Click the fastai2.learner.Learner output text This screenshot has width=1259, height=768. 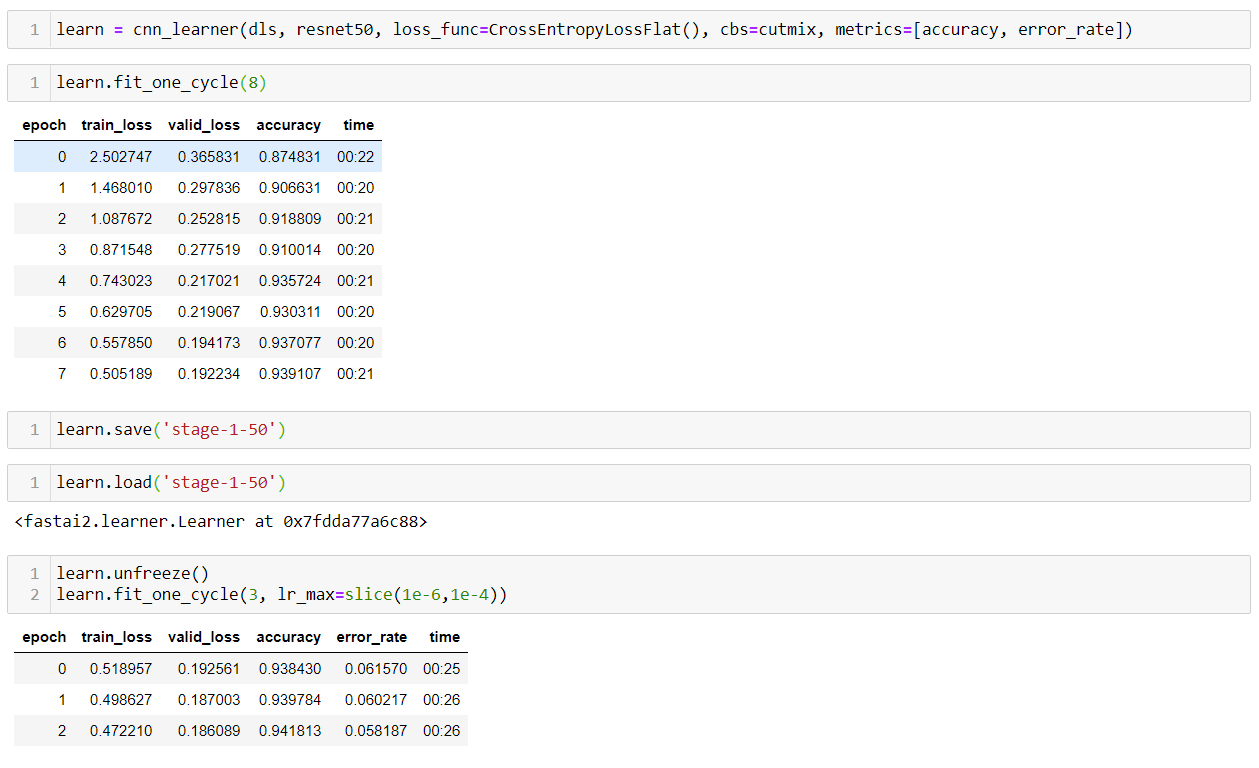[221, 521]
